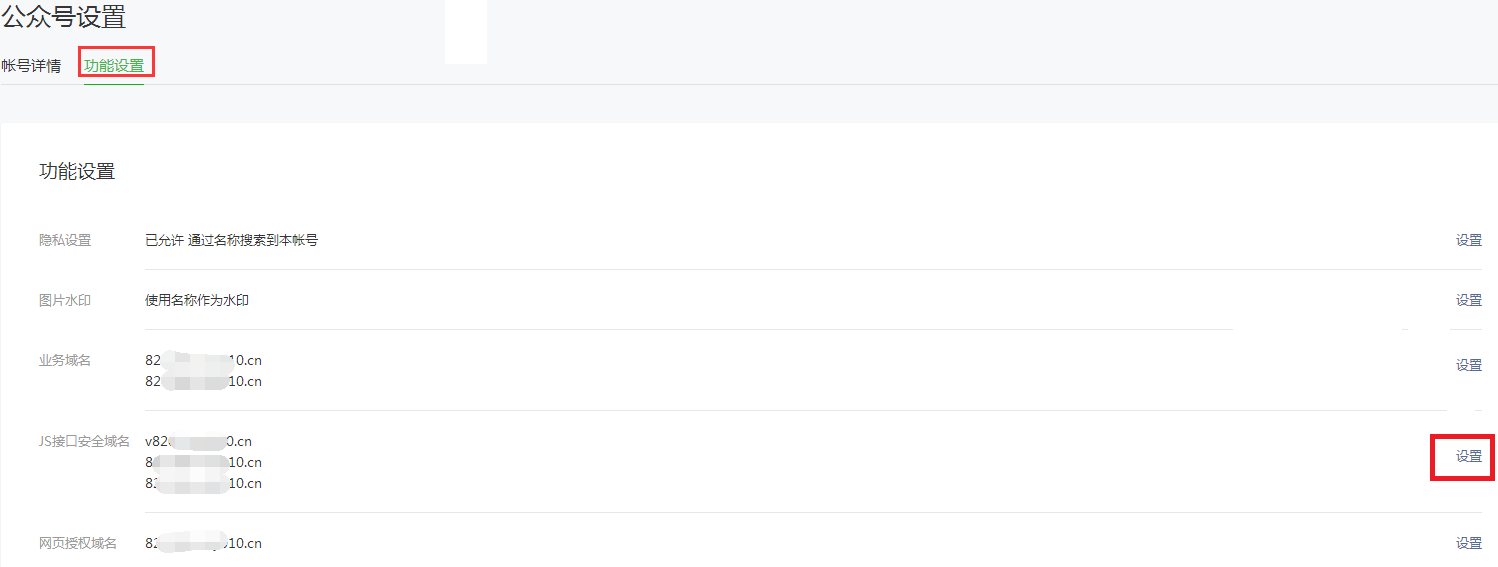Open 设置 link for 隐私设置 row
Screen dimensions: 1498x567
pyautogui.click(x=1468, y=240)
